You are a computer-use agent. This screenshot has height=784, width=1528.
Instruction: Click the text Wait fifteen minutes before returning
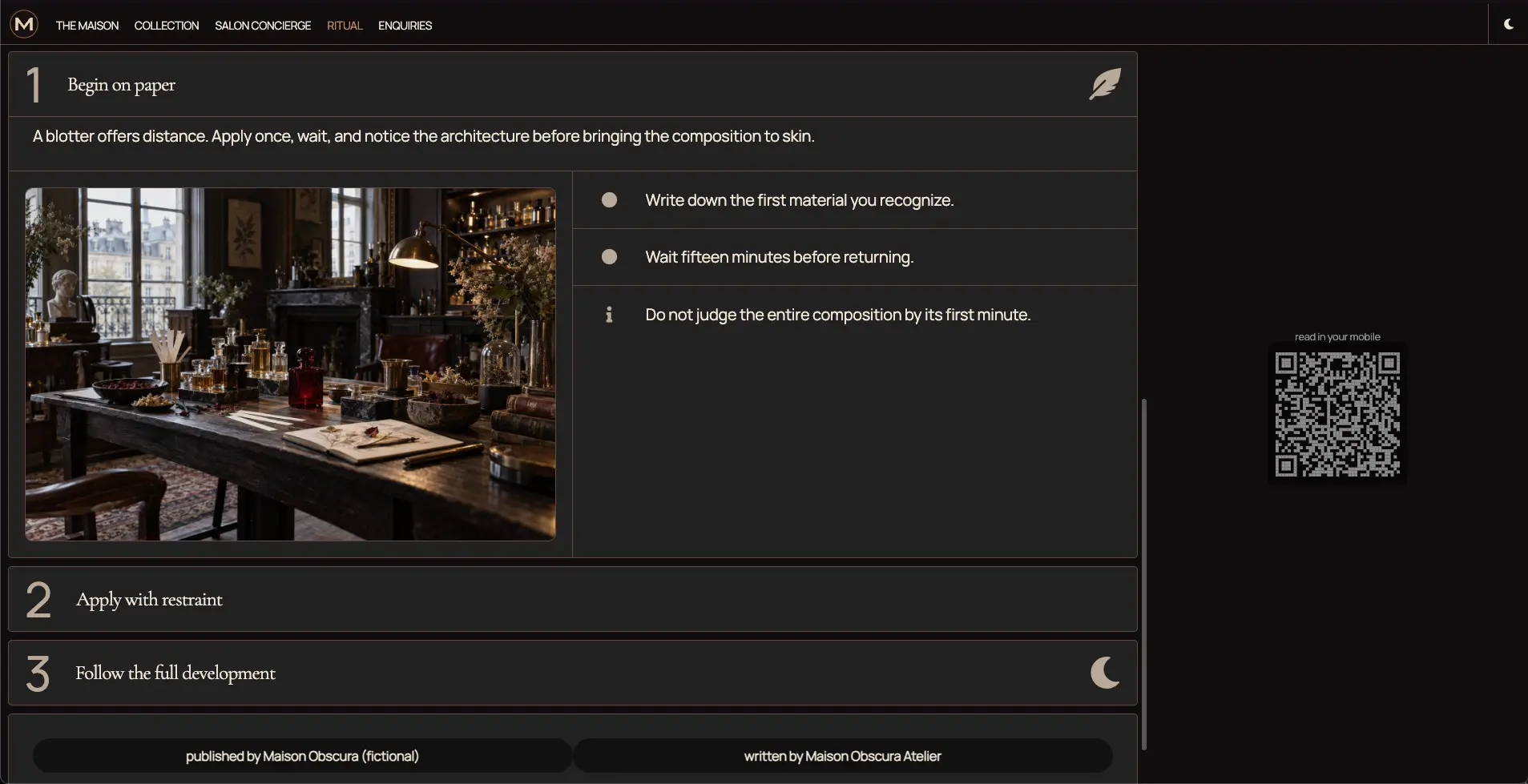point(779,257)
